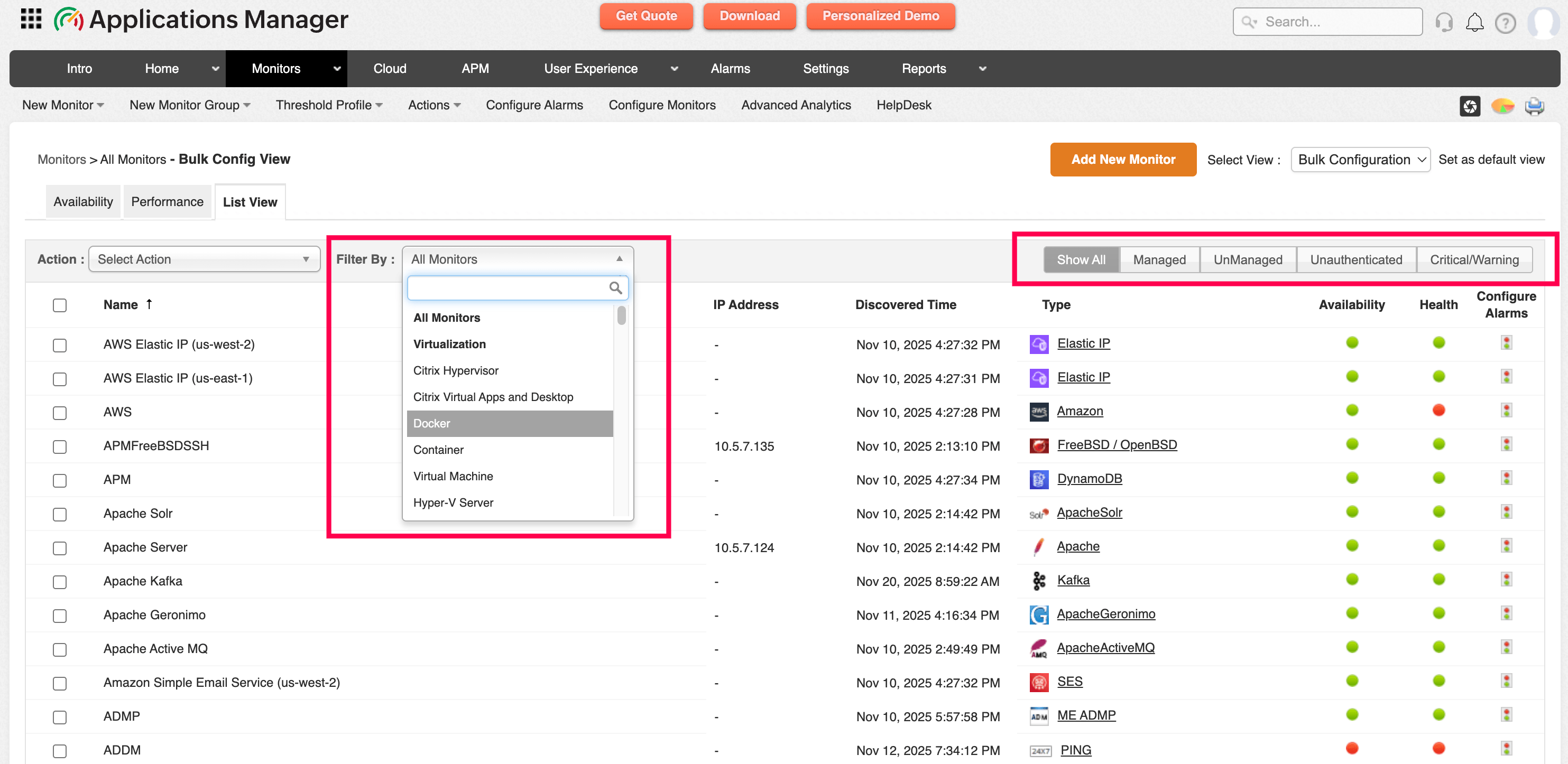Click the ApacheGeronimo type icon
The height and width of the screenshot is (764, 1568).
[1038, 614]
